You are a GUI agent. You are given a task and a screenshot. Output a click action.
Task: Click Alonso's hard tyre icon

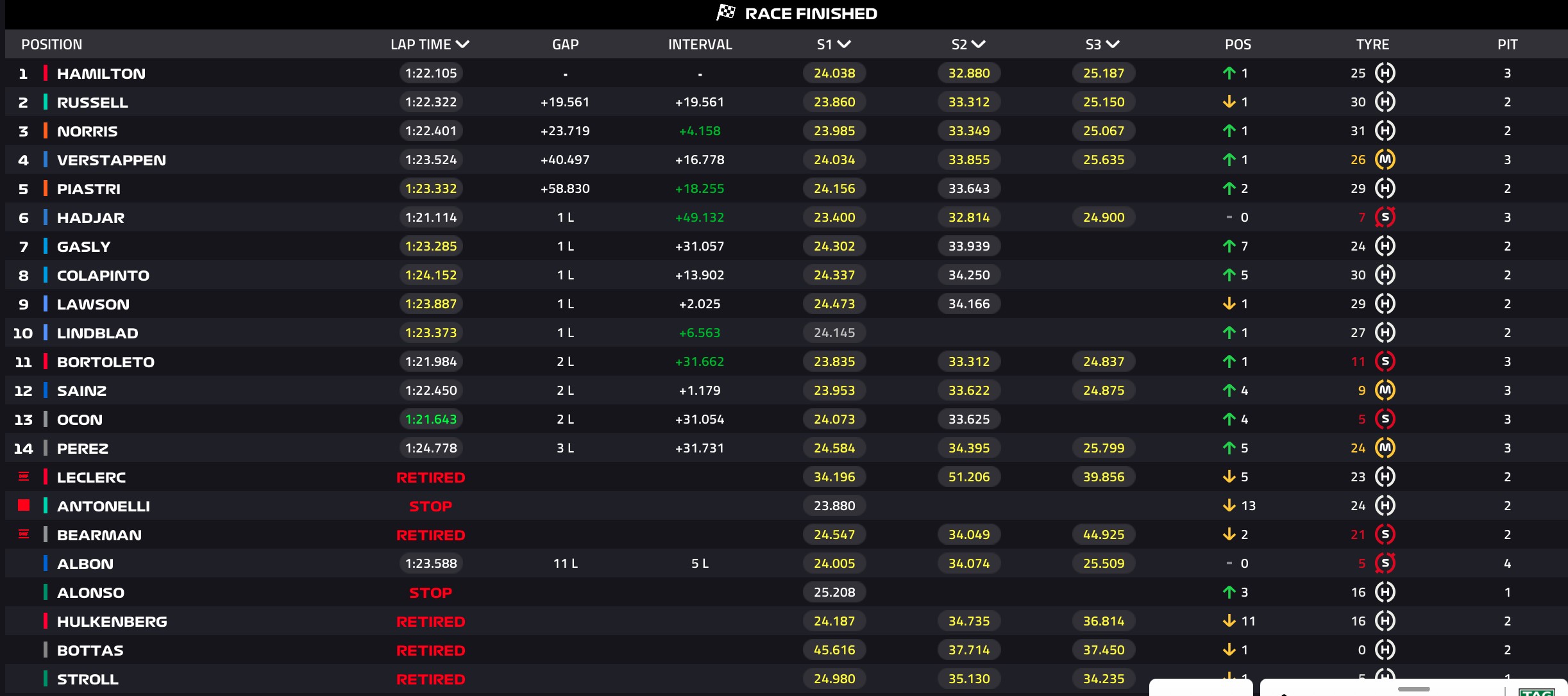(x=1385, y=592)
